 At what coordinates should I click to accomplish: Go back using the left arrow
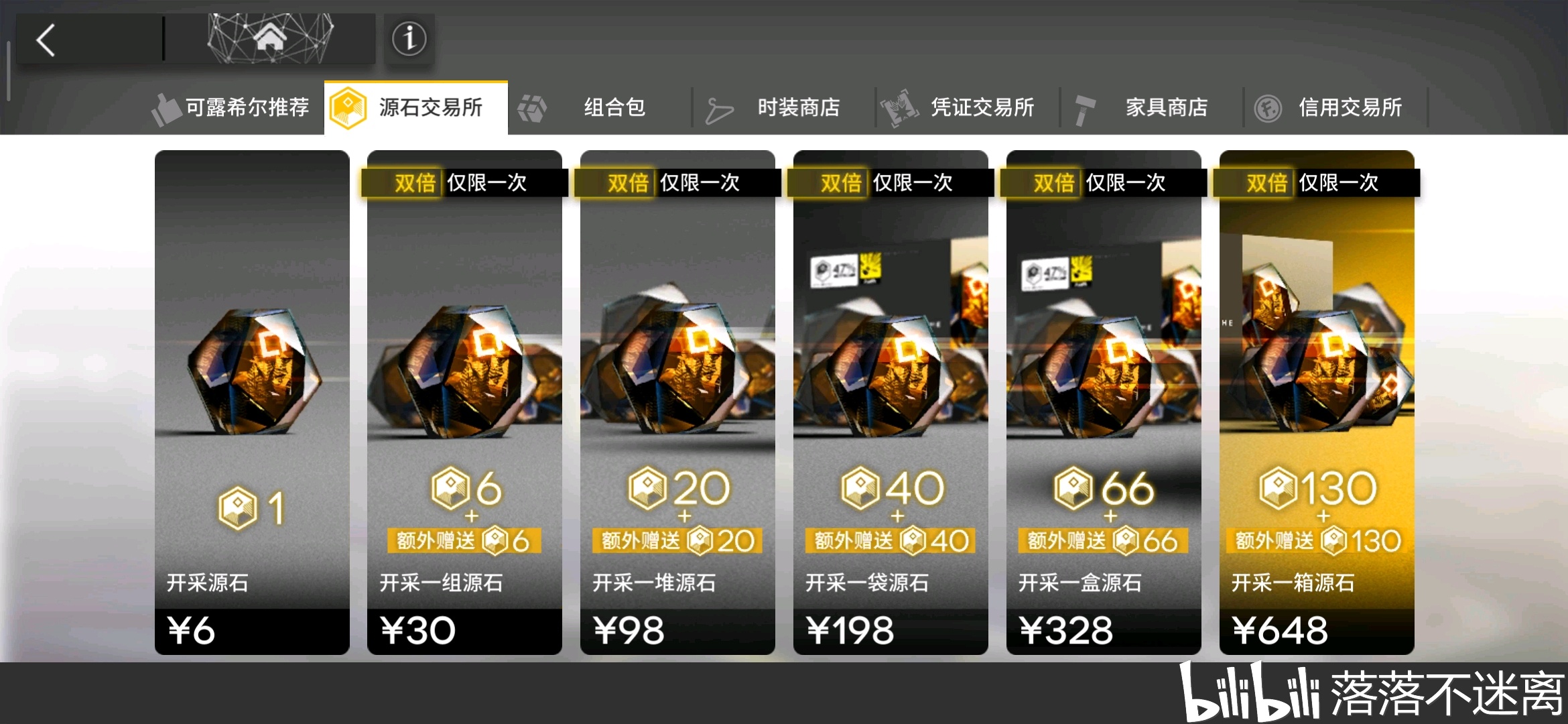[46, 40]
